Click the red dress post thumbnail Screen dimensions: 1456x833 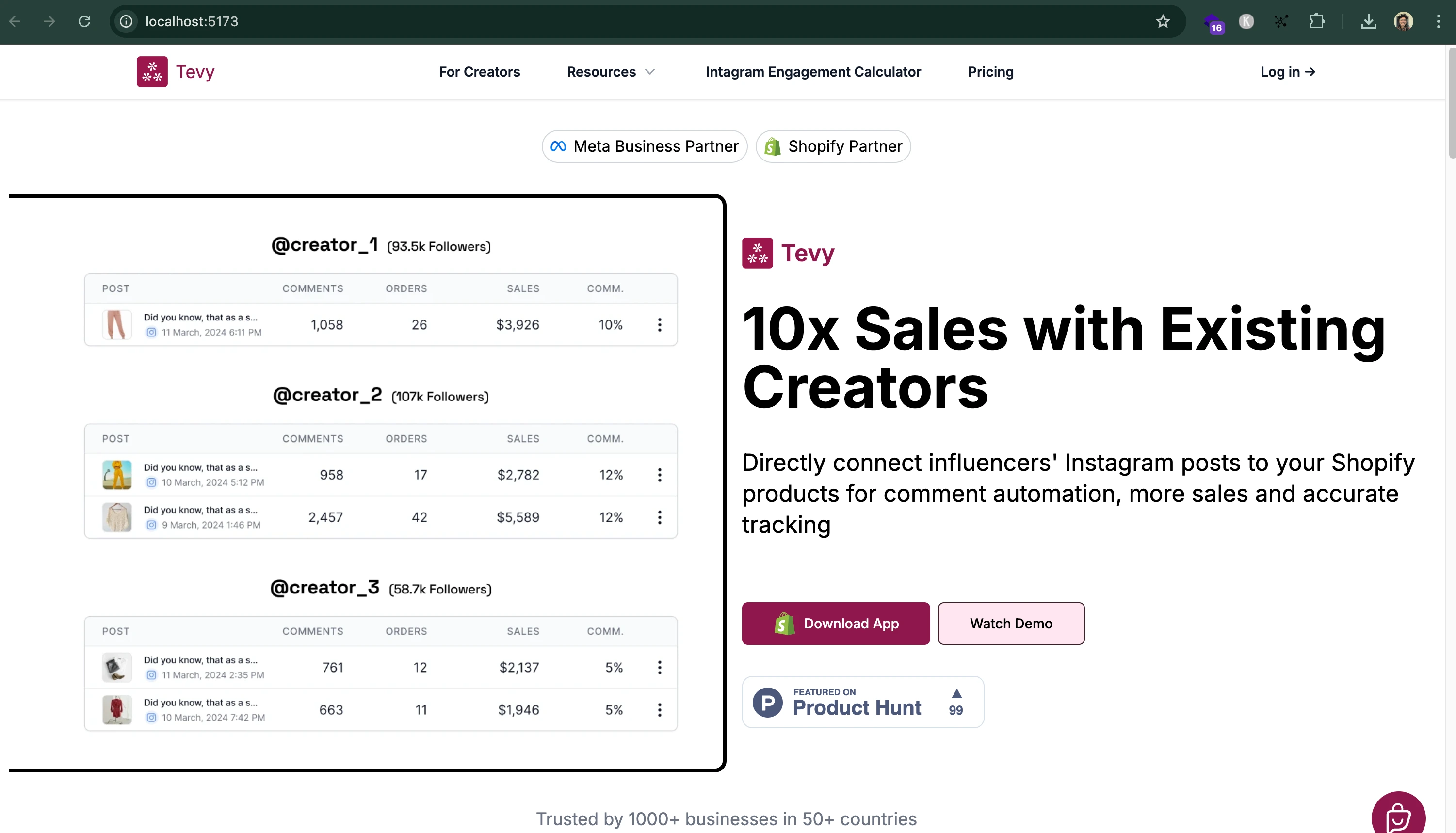117,710
